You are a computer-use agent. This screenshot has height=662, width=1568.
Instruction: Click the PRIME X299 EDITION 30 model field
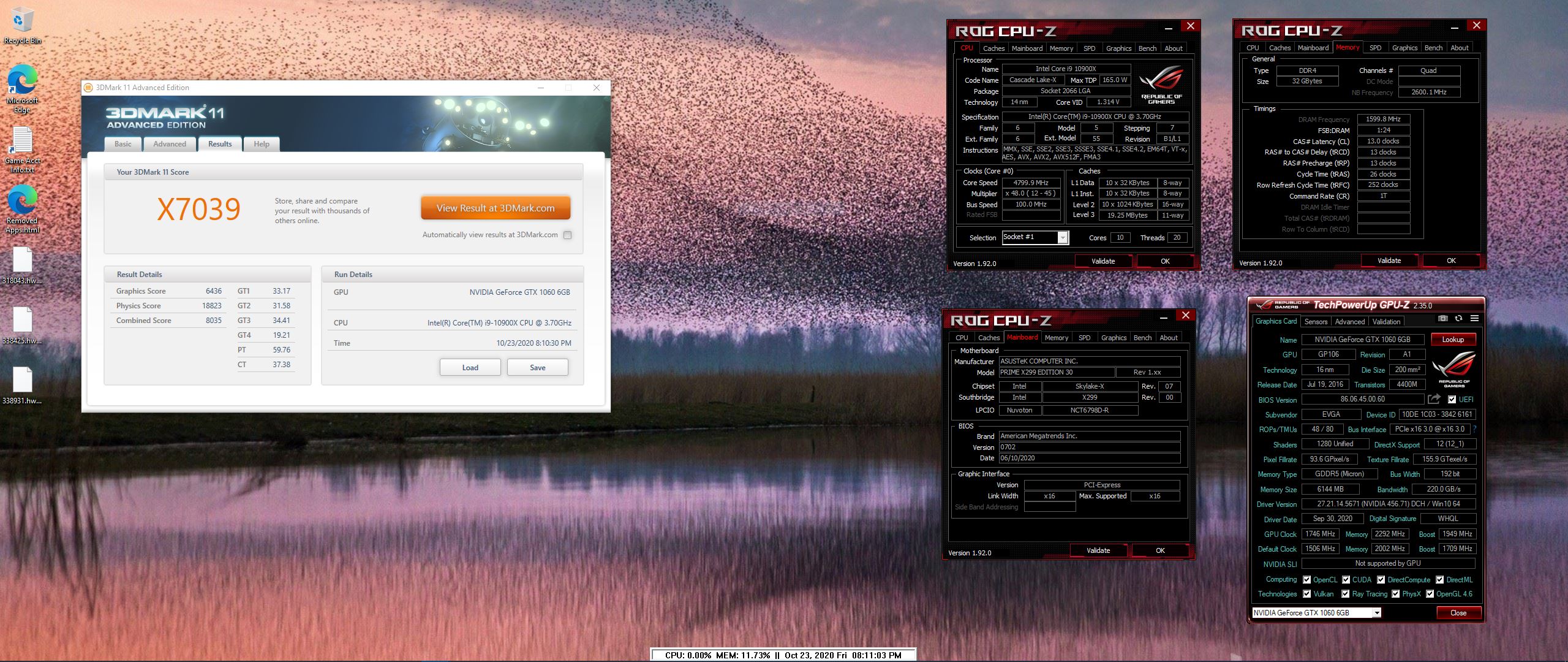coord(1057,372)
